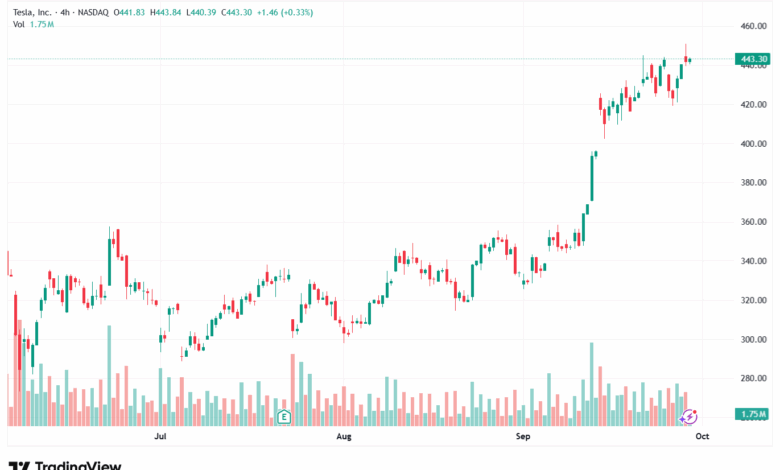Click the earnings 'E' marker icon
This screenshot has width=780, height=470.
tap(284, 415)
